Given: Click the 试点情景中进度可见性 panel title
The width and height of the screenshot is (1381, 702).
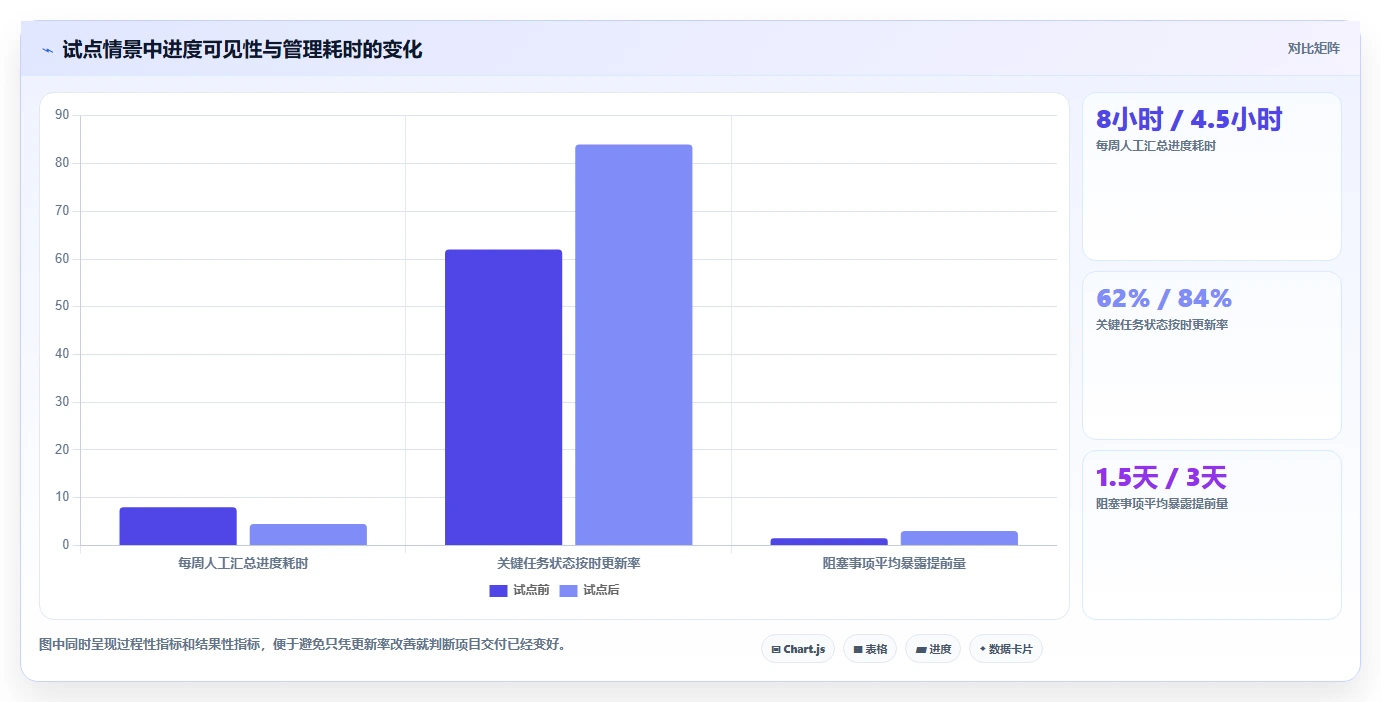Looking at the screenshot, I should coord(242,49).
